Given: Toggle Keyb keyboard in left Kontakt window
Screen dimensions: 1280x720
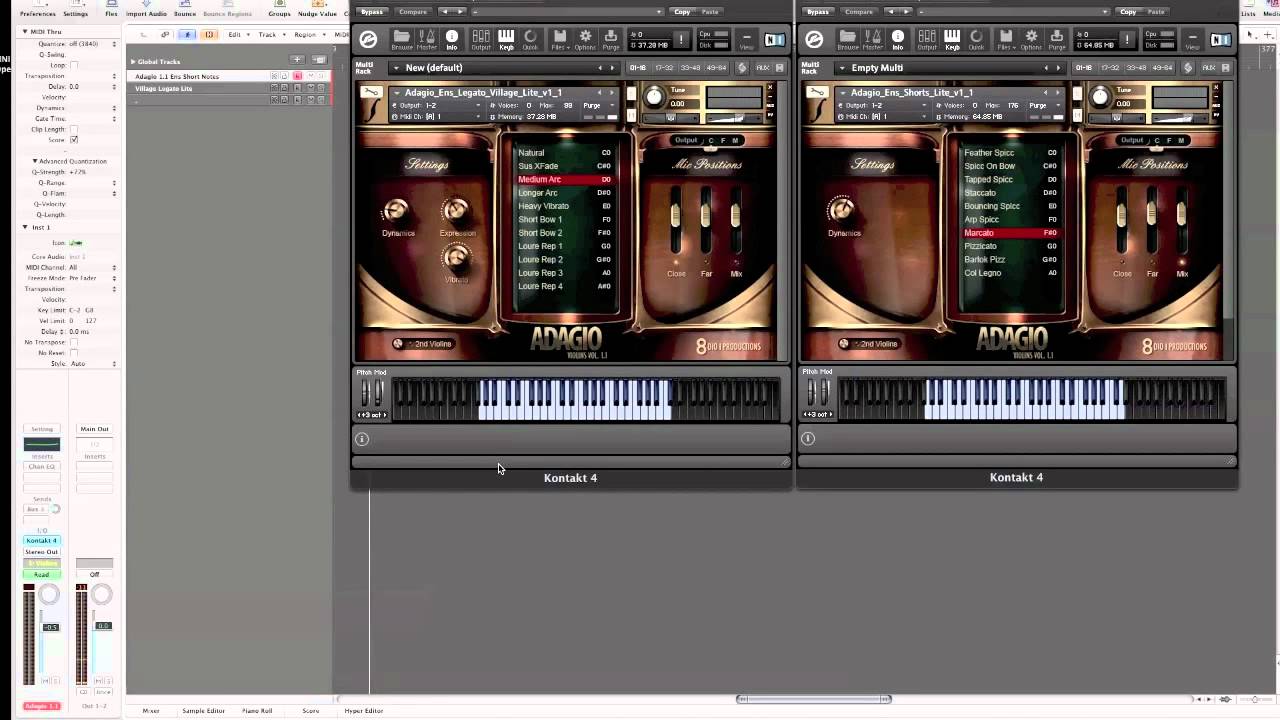Looking at the screenshot, I should [506, 39].
